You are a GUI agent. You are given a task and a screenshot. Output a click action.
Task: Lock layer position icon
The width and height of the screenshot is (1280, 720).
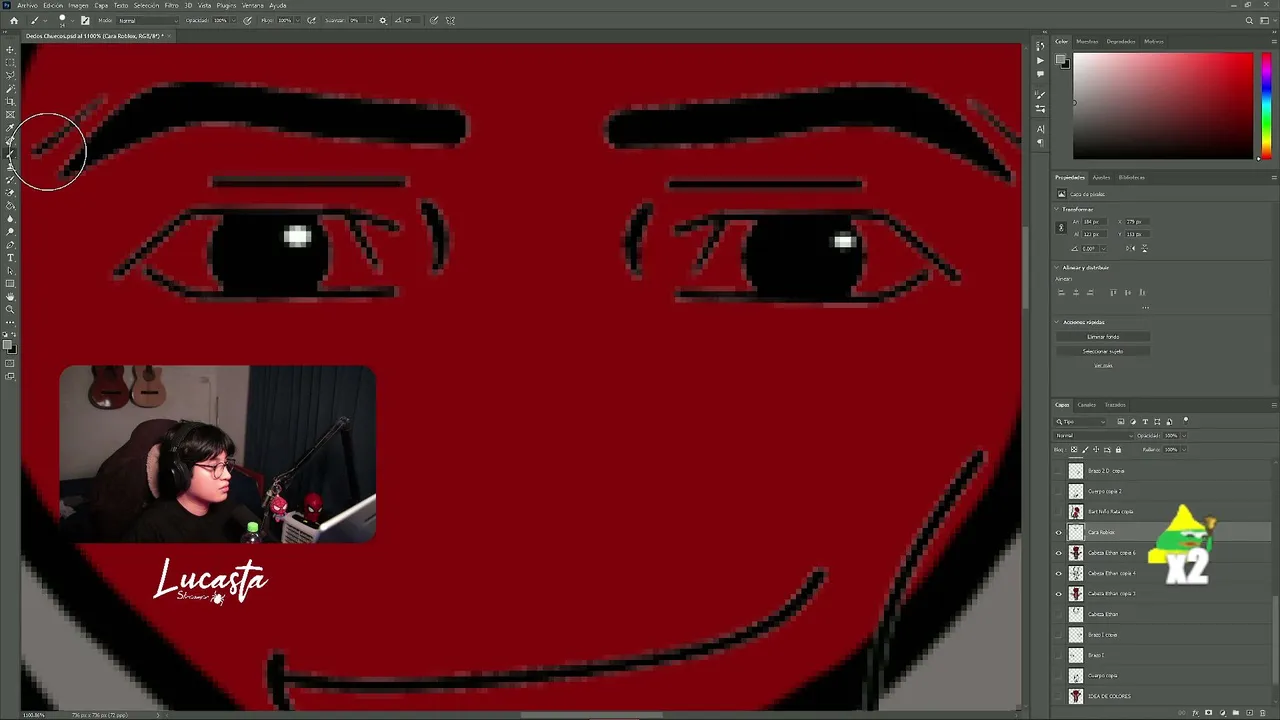point(1096,449)
